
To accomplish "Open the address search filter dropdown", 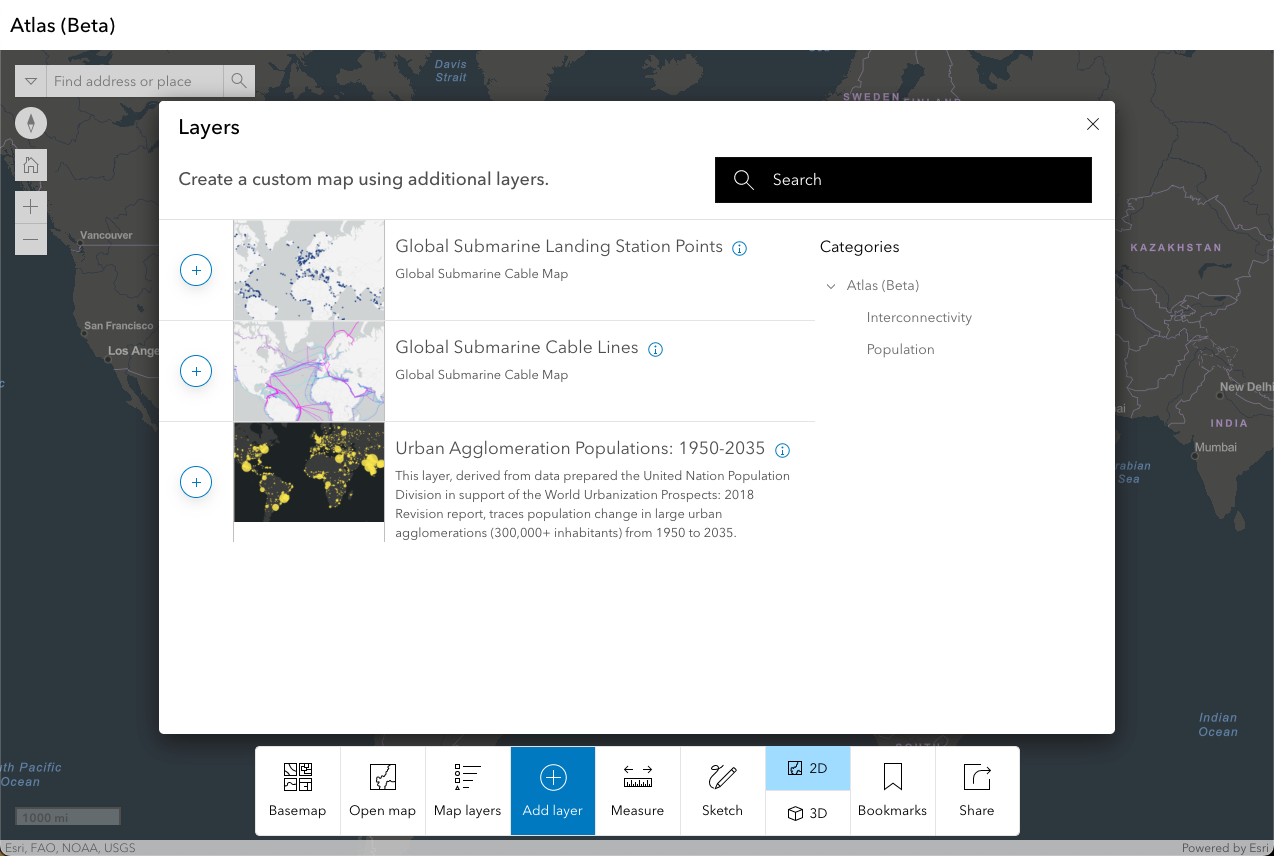I will pyautogui.click(x=30, y=81).
